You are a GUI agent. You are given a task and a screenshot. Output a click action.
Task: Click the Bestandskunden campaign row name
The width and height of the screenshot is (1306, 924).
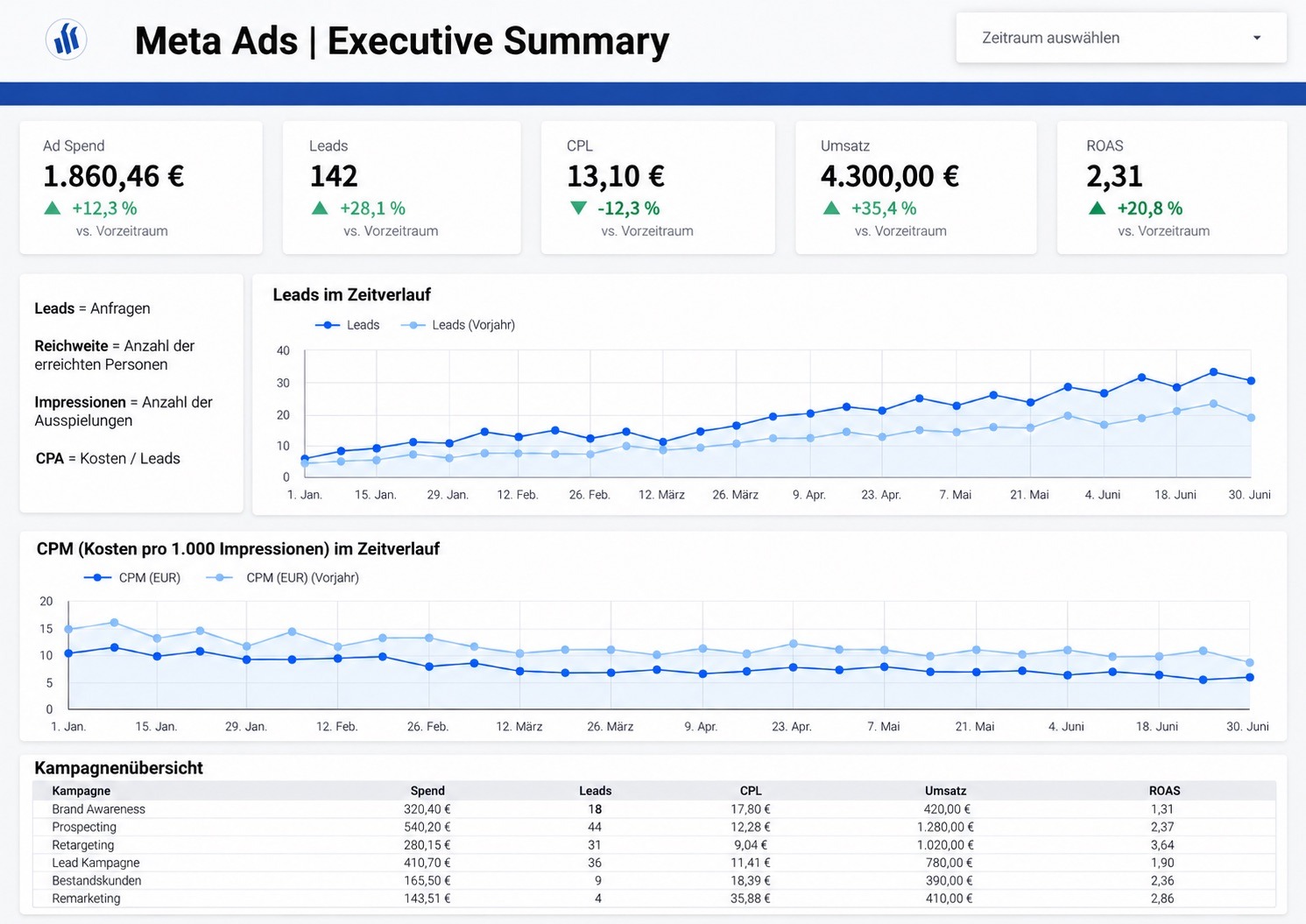pos(96,880)
